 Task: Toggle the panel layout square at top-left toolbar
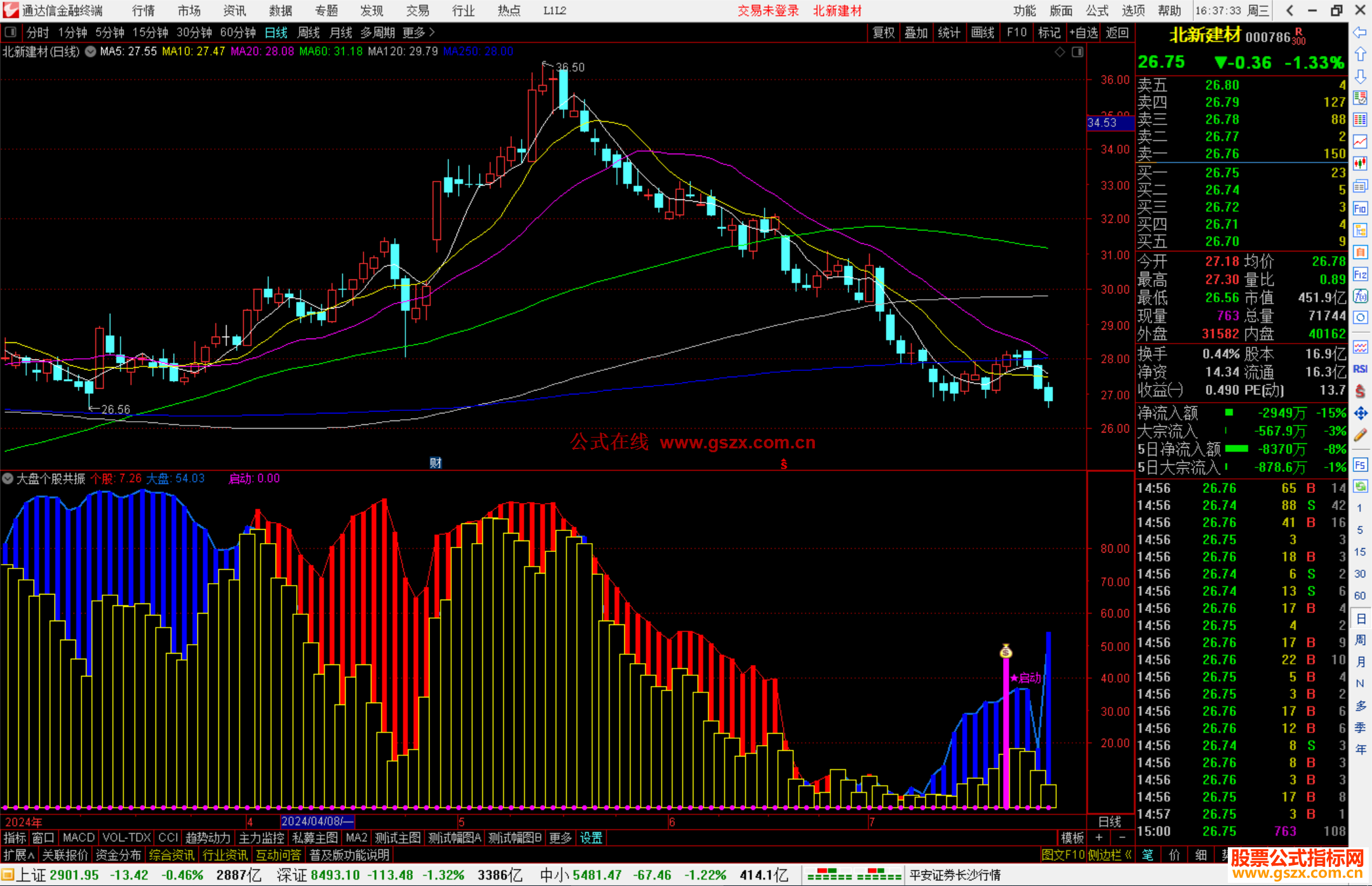[11, 32]
